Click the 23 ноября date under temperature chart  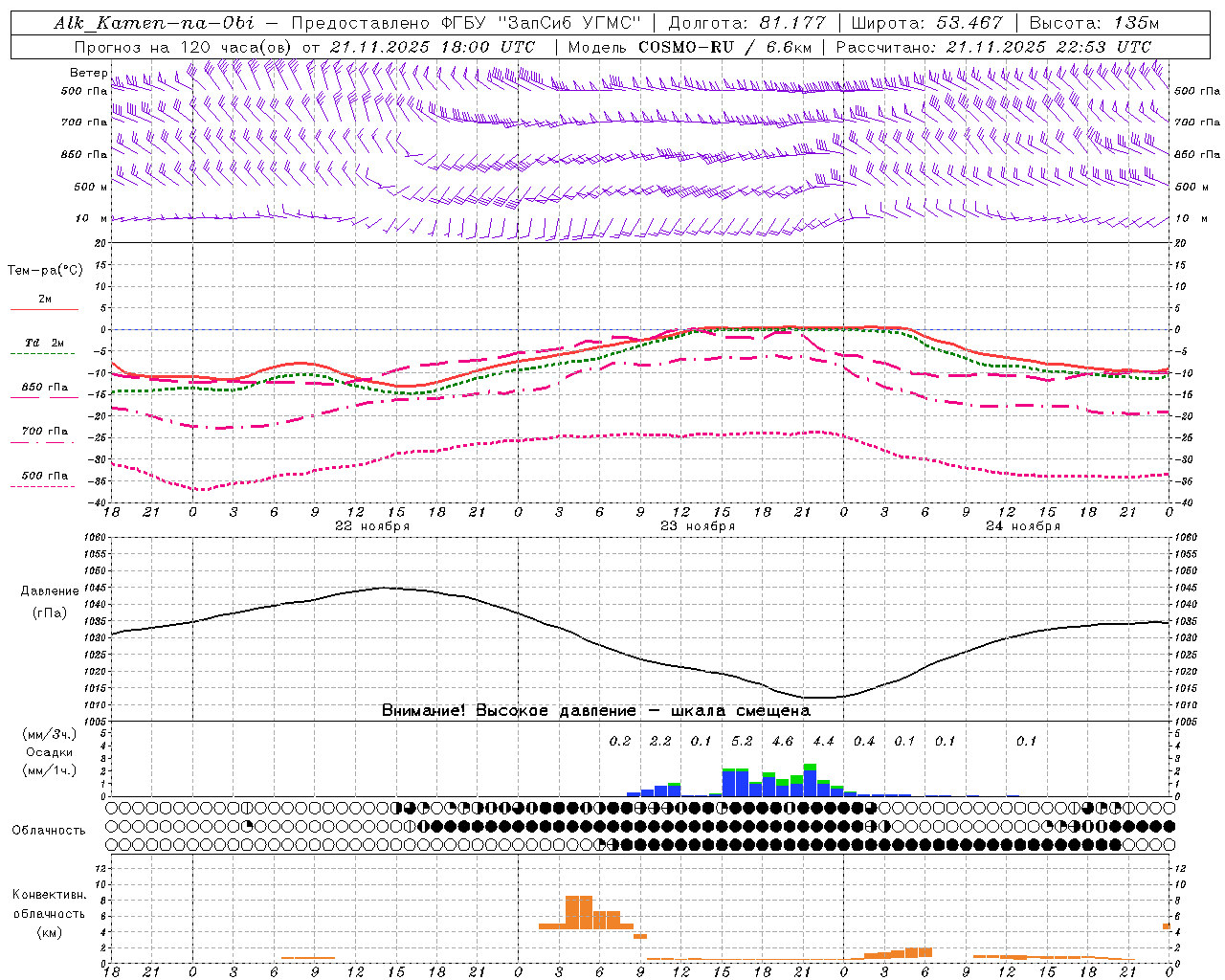(x=698, y=526)
